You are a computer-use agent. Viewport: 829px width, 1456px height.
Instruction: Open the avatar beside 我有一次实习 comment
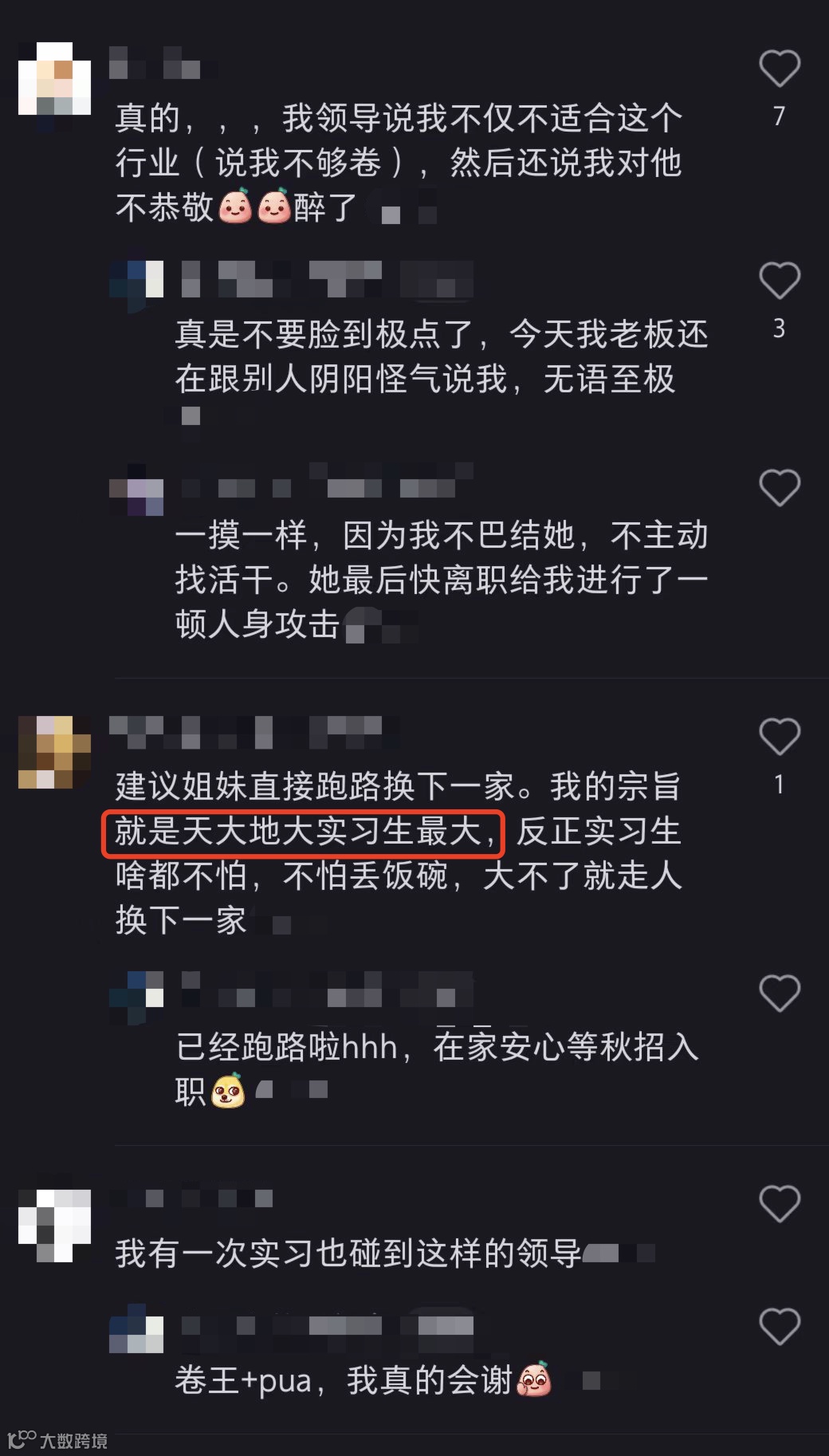tap(55, 1226)
